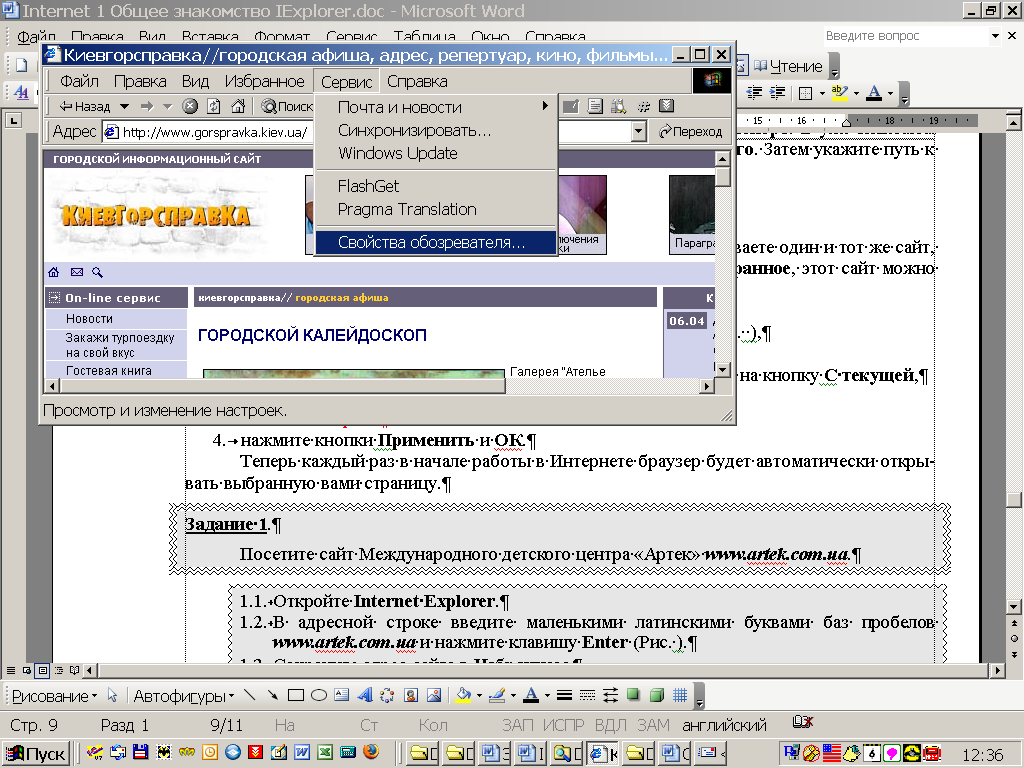Open the Search (Поиск) button in IE
This screenshot has height=768, width=1024.
tap(287, 106)
